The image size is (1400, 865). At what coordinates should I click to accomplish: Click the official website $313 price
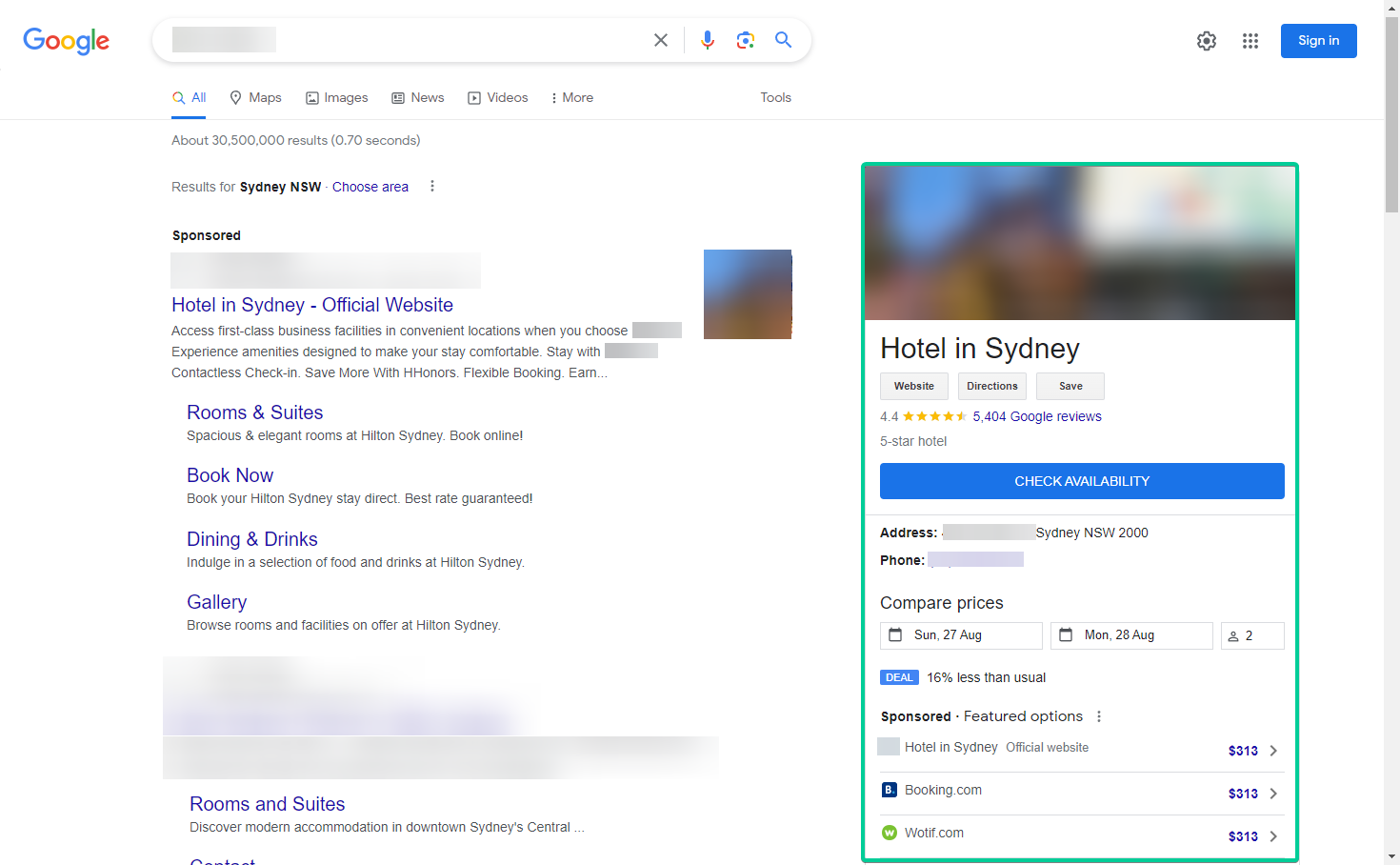(x=1243, y=751)
